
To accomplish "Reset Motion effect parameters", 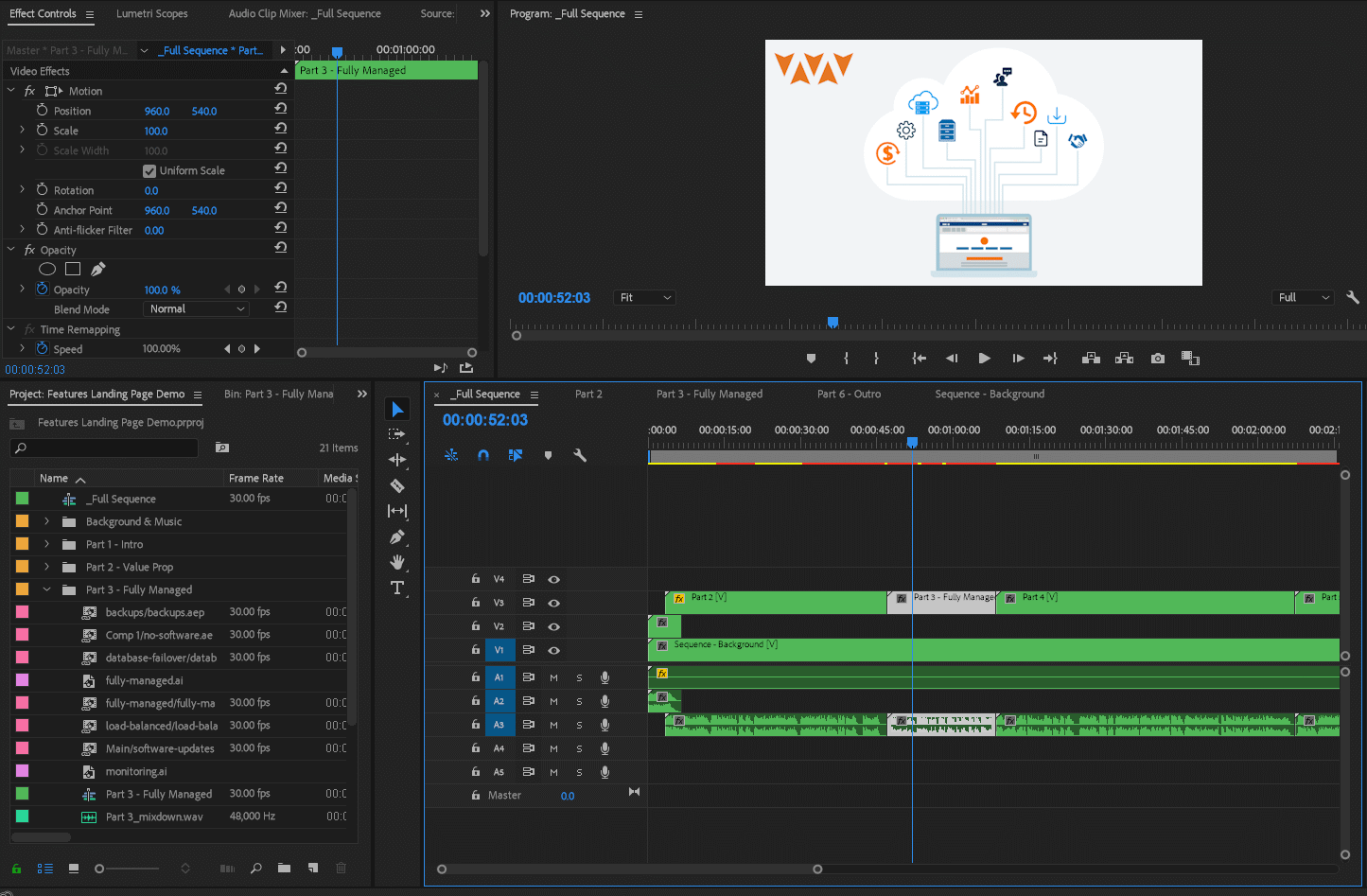I will 281,88.
